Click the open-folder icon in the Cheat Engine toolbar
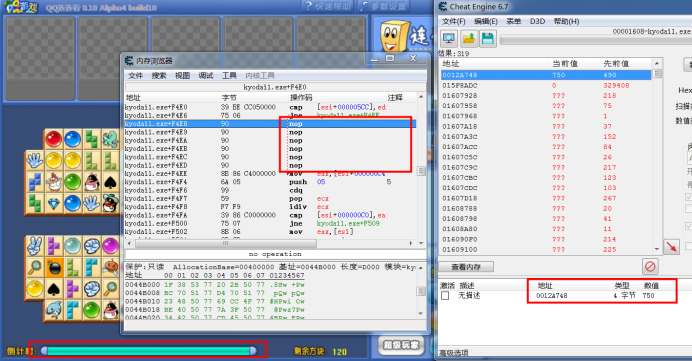Viewport: 692px width, 361px height. (469, 39)
